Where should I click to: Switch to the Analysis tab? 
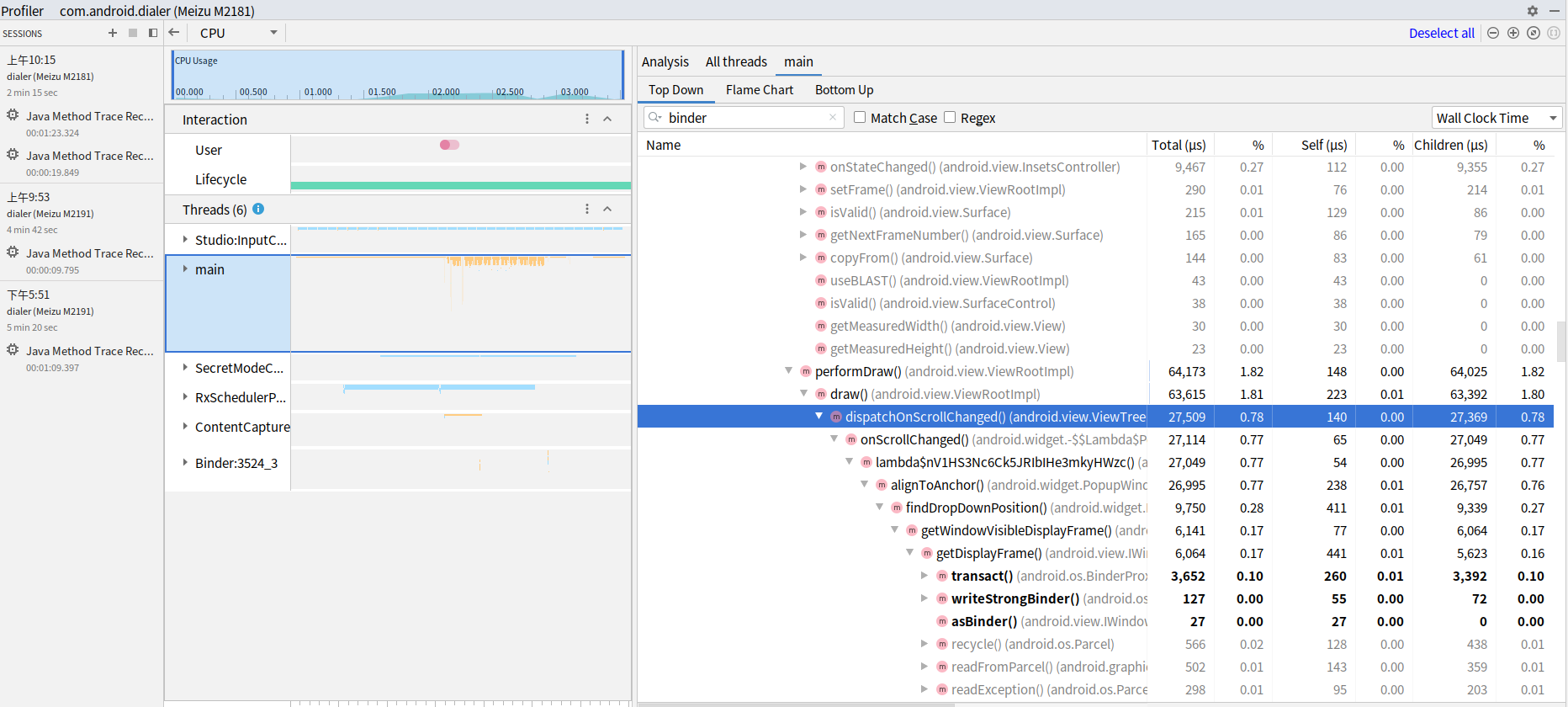[665, 61]
